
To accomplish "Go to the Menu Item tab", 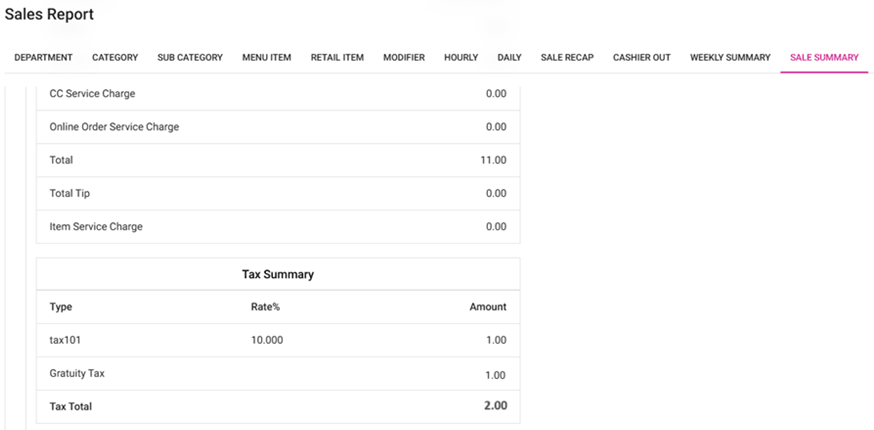I will [x=266, y=58].
